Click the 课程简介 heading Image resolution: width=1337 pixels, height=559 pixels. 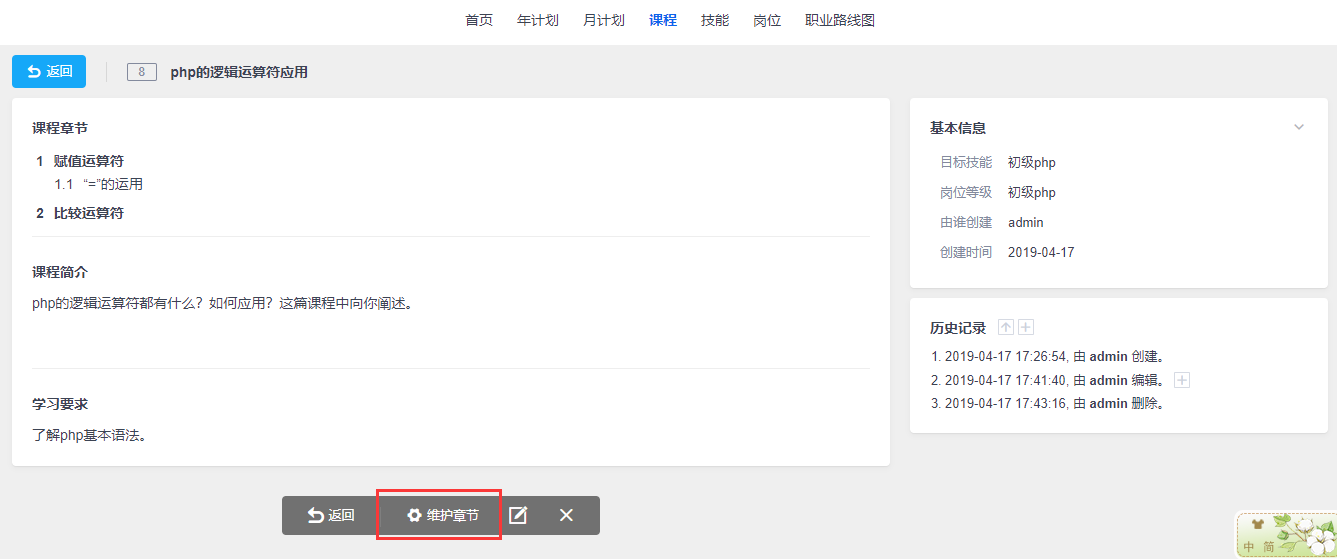(x=60, y=272)
